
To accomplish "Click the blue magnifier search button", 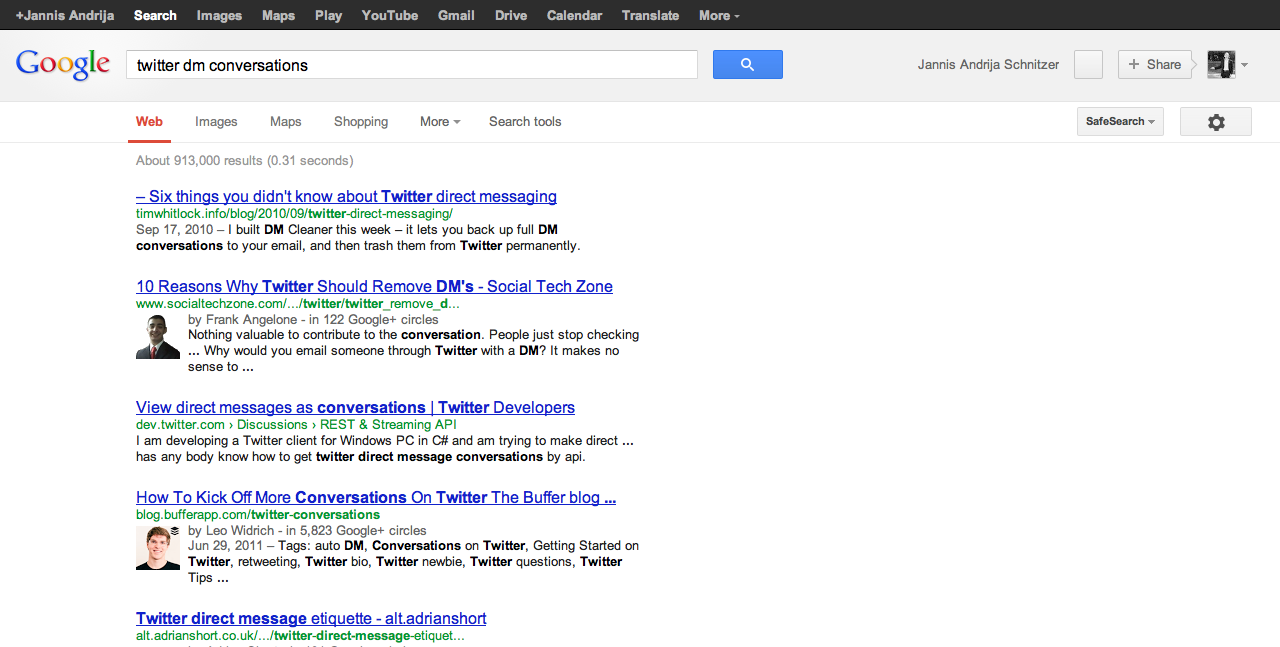I will [747, 65].
